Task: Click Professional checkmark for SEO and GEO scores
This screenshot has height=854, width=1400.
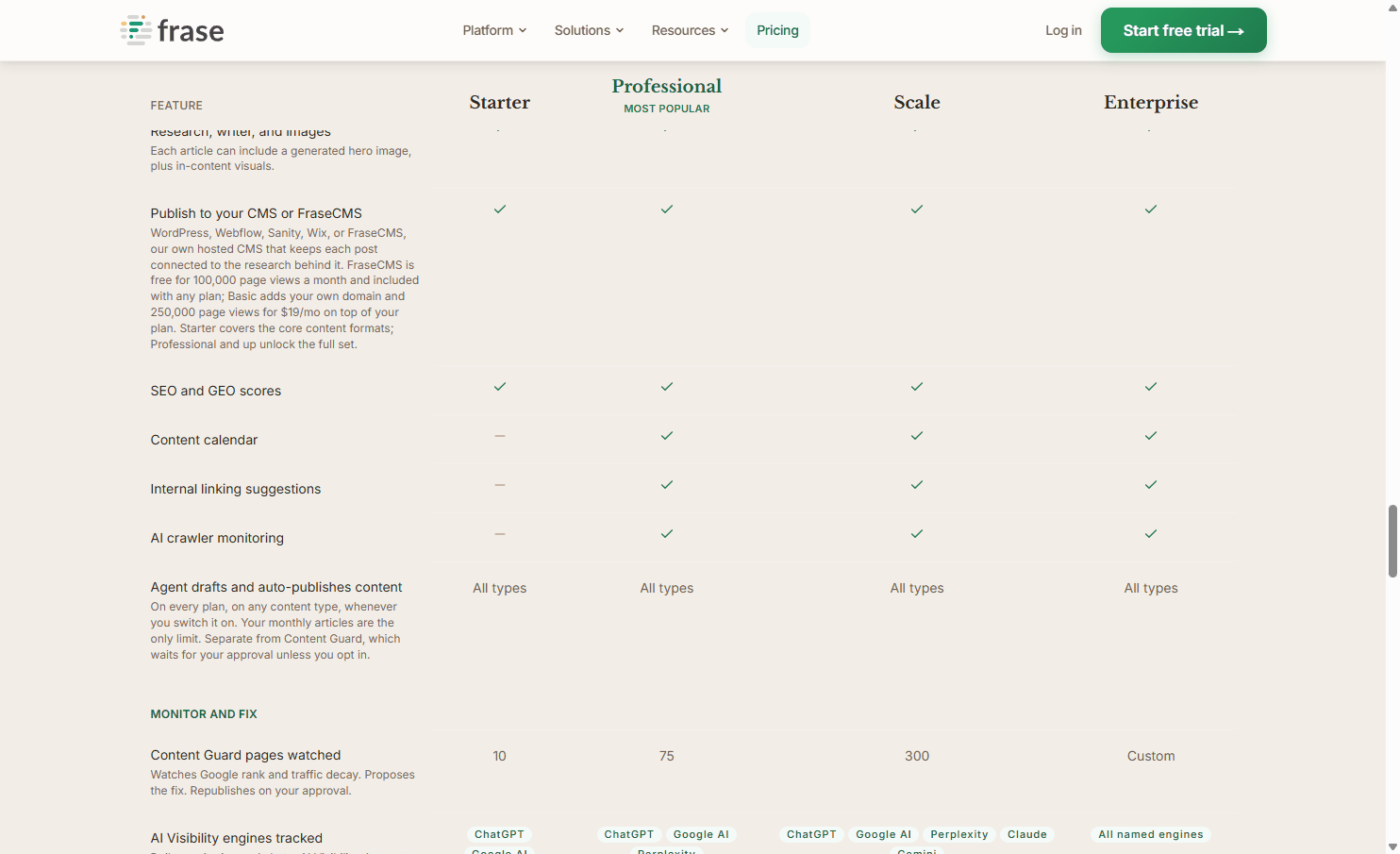Action: tap(667, 387)
